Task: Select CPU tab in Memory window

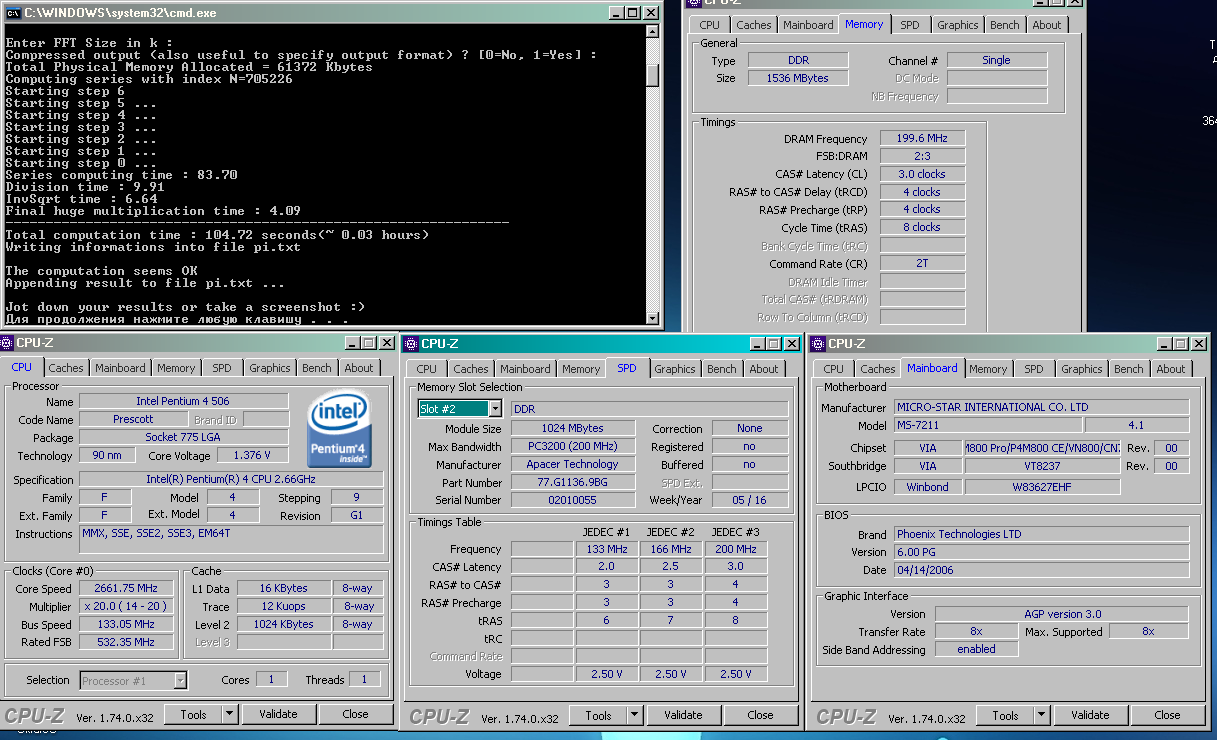Action: (x=709, y=25)
